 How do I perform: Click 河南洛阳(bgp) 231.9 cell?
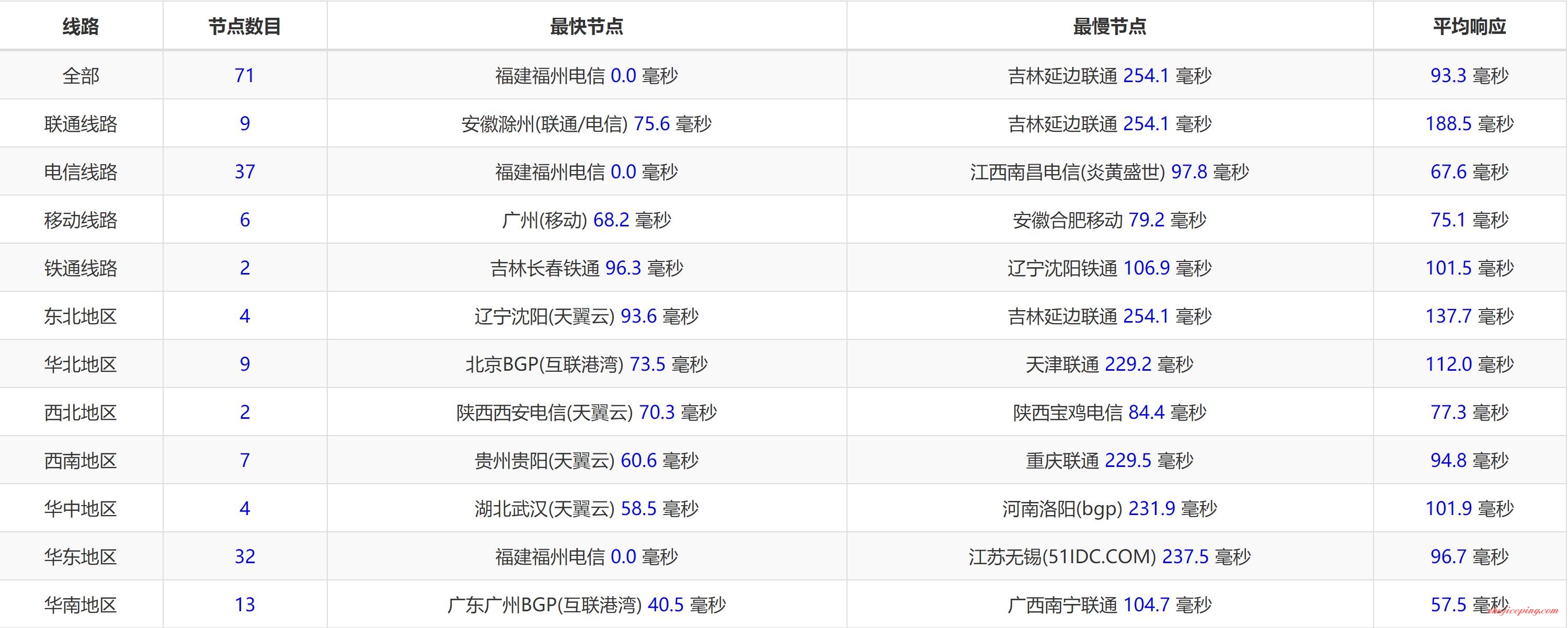(x=1109, y=508)
